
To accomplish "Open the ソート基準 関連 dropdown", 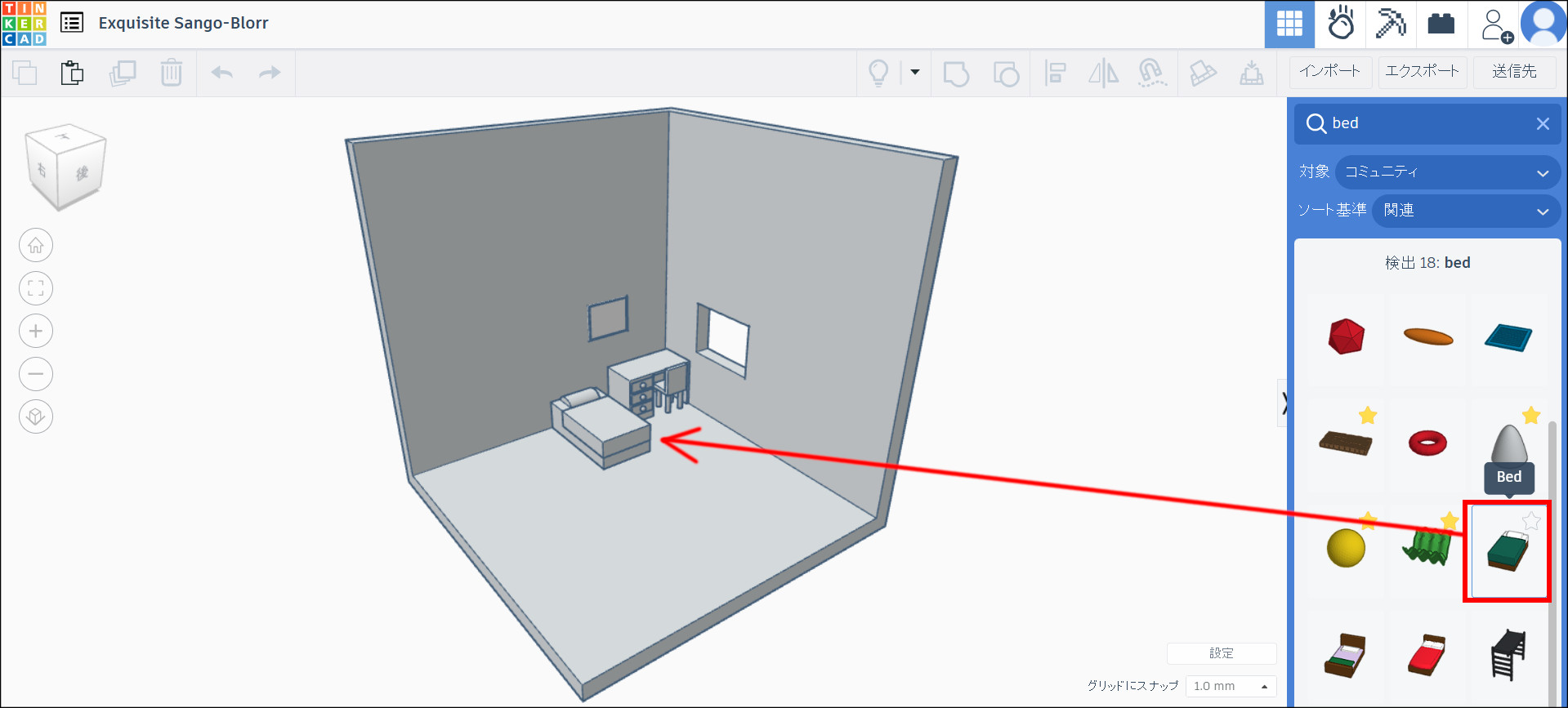I will click(1466, 211).
